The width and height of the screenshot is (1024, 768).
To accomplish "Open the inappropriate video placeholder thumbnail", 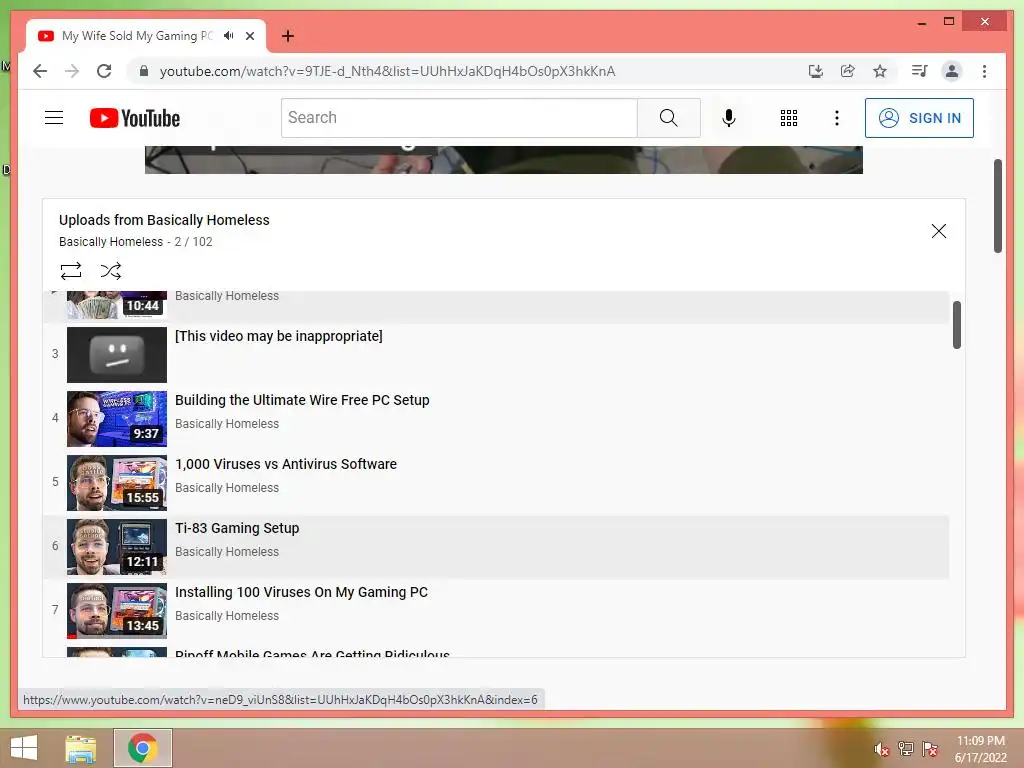I will [x=117, y=355].
